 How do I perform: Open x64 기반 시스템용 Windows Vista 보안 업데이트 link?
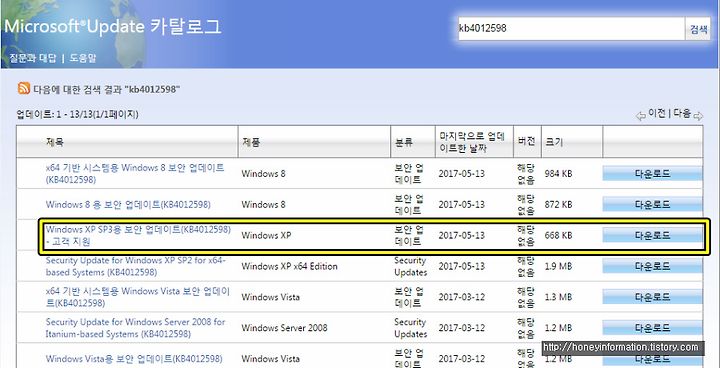click(138, 297)
